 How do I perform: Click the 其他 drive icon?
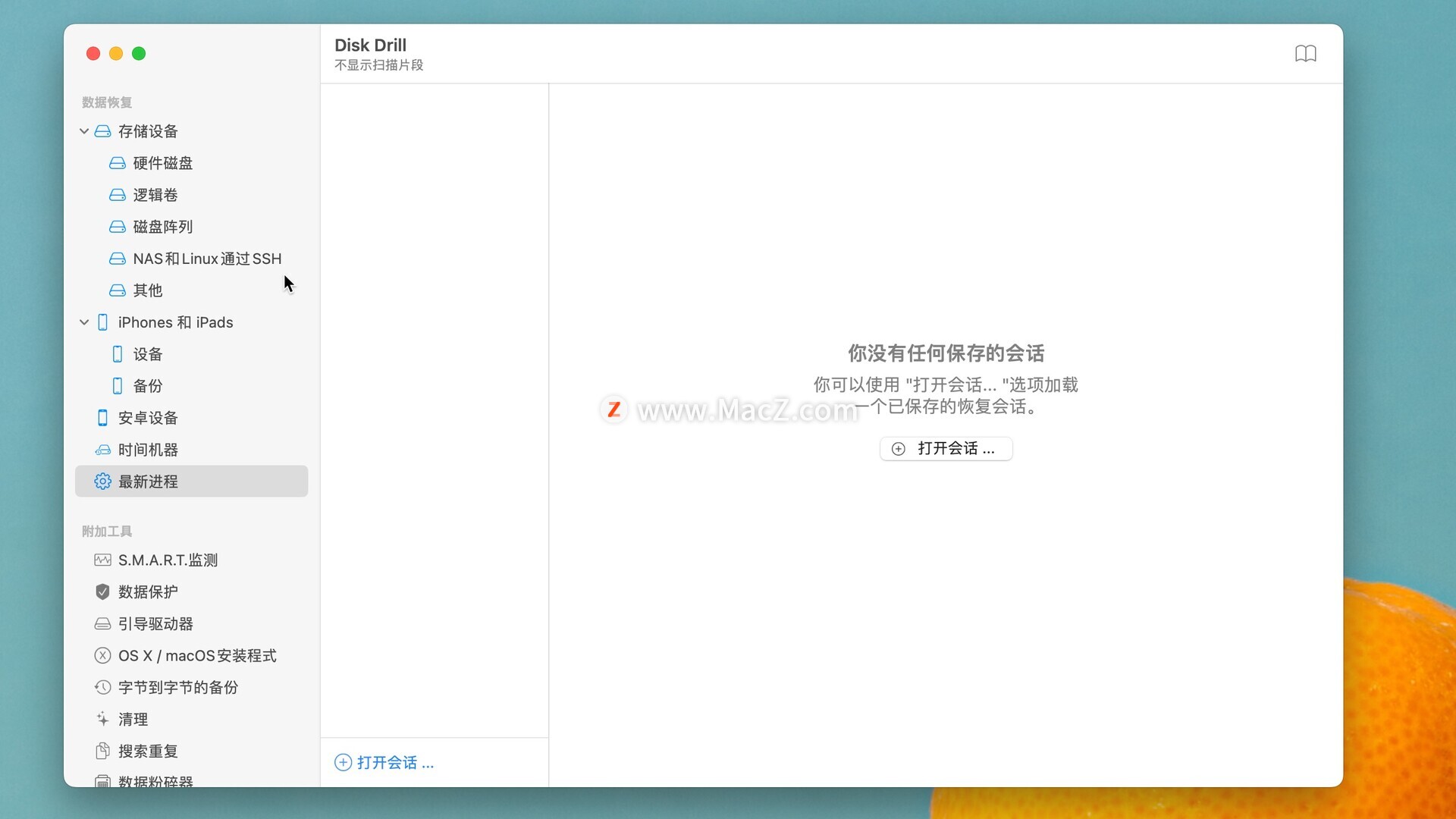(118, 290)
